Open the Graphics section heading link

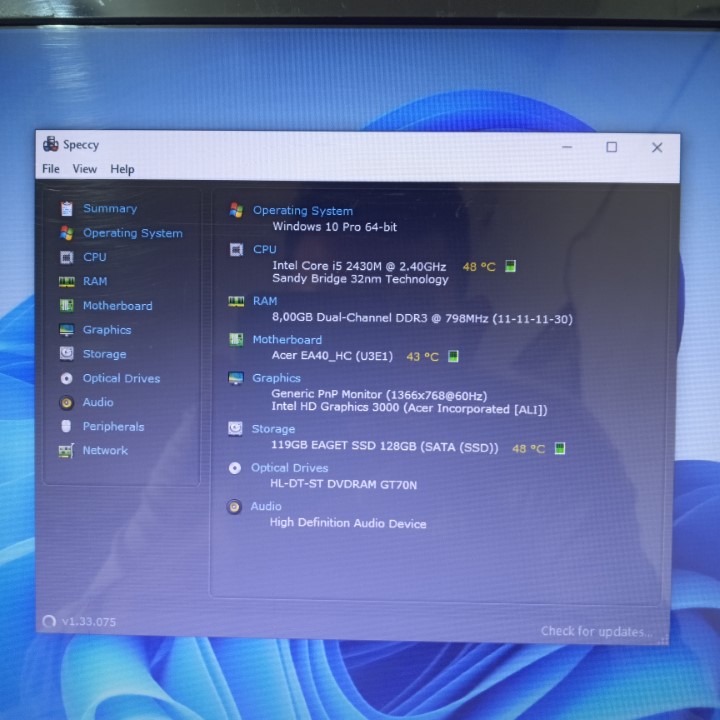click(276, 378)
